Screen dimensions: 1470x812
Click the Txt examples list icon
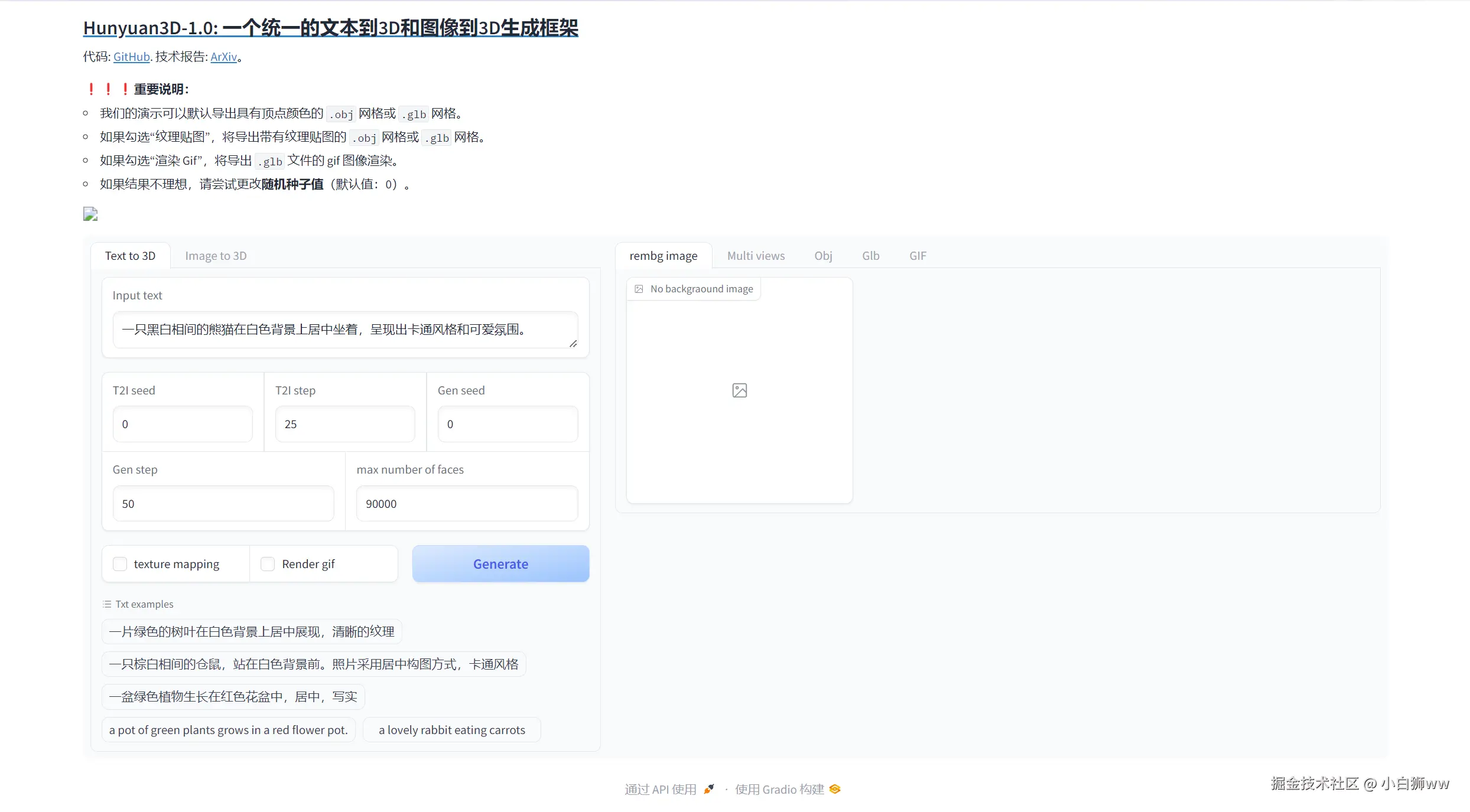107,604
